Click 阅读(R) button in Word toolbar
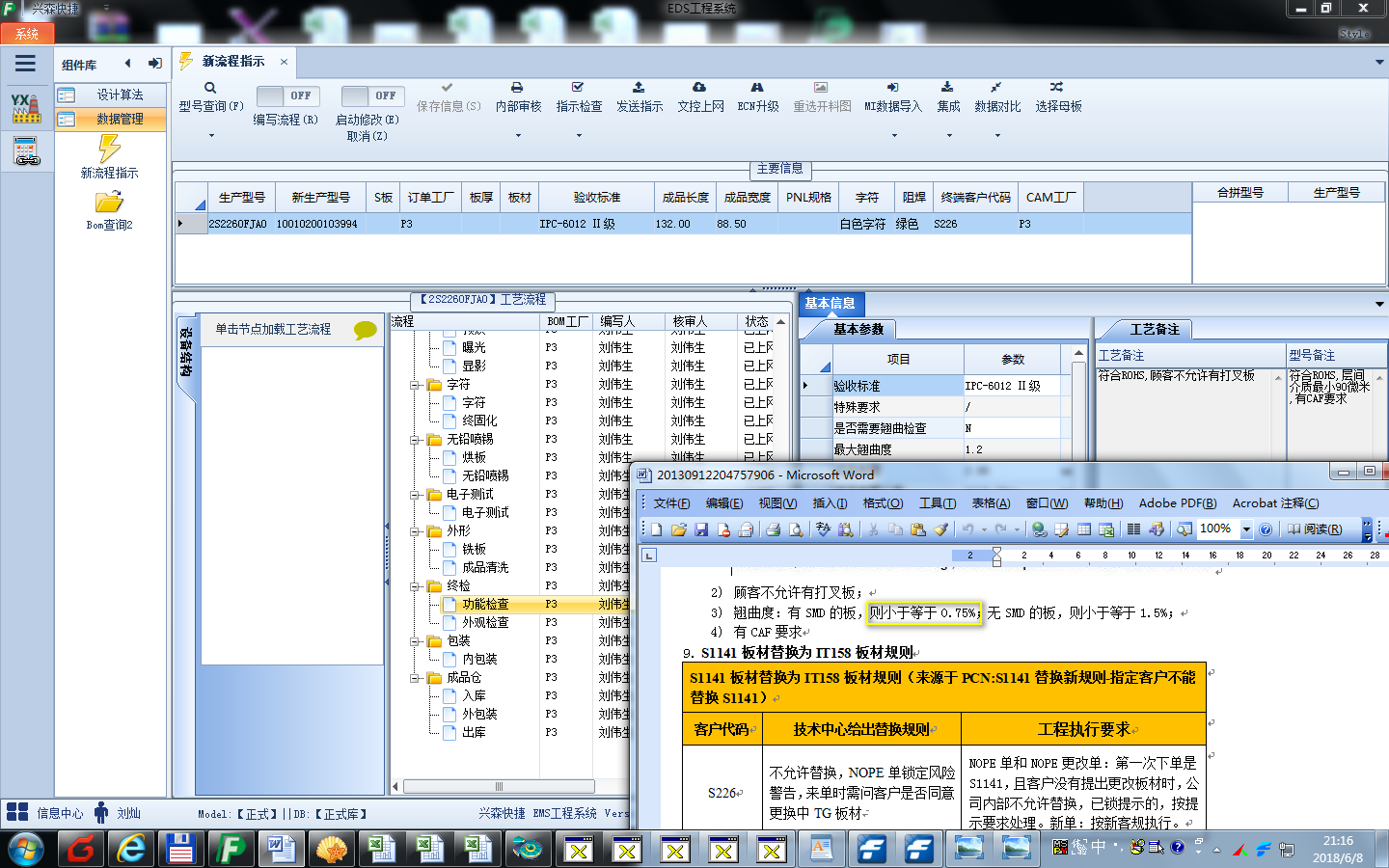This screenshot has height=868, width=1389. point(1314,529)
